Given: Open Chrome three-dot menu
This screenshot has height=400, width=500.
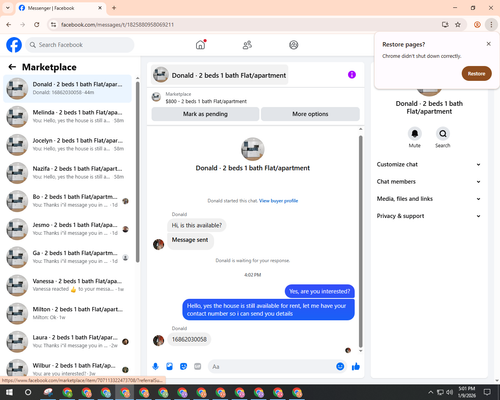Looking at the screenshot, I should click(x=491, y=25).
